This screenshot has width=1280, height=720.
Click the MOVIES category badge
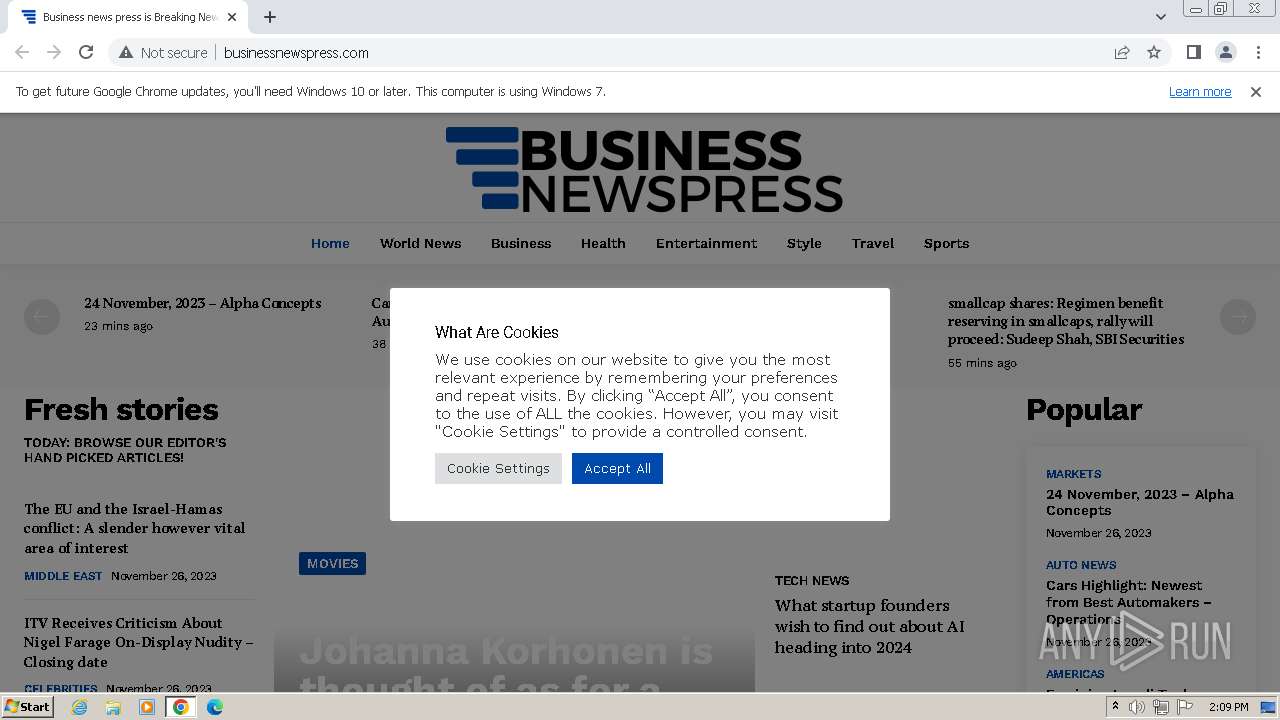[x=332, y=563]
